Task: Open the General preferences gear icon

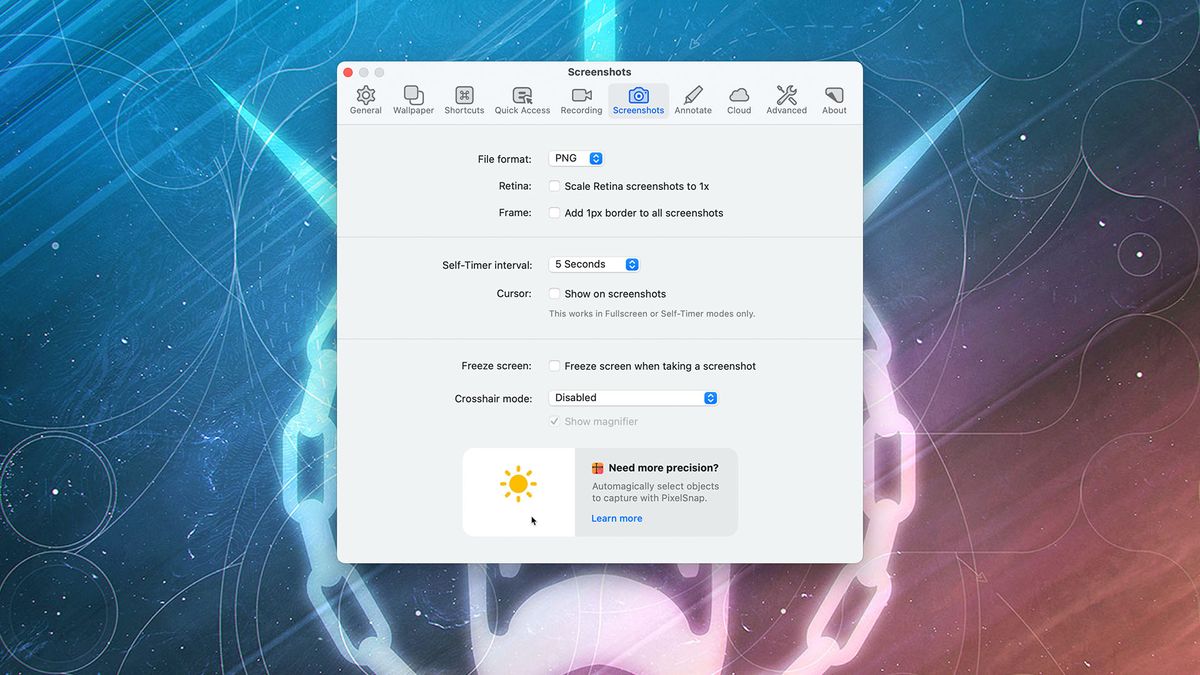Action: coord(366,100)
